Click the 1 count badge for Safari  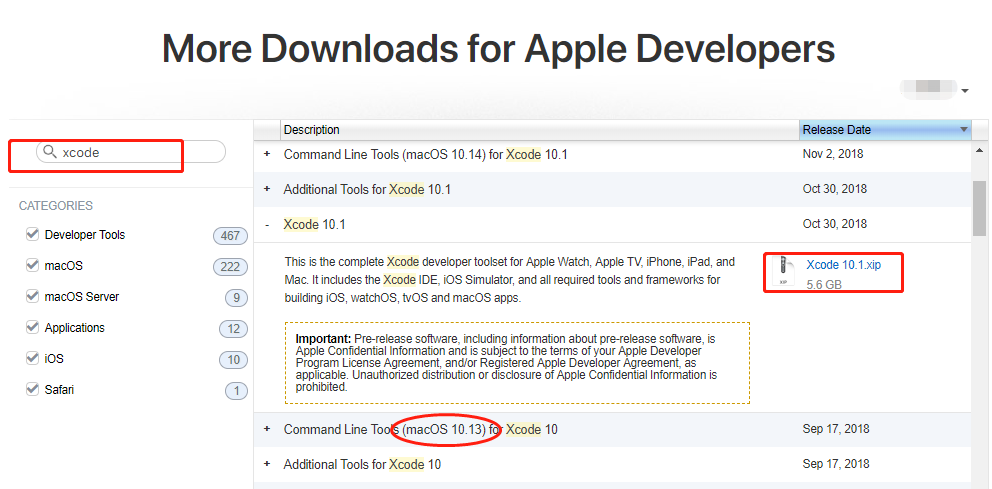point(236,391)
